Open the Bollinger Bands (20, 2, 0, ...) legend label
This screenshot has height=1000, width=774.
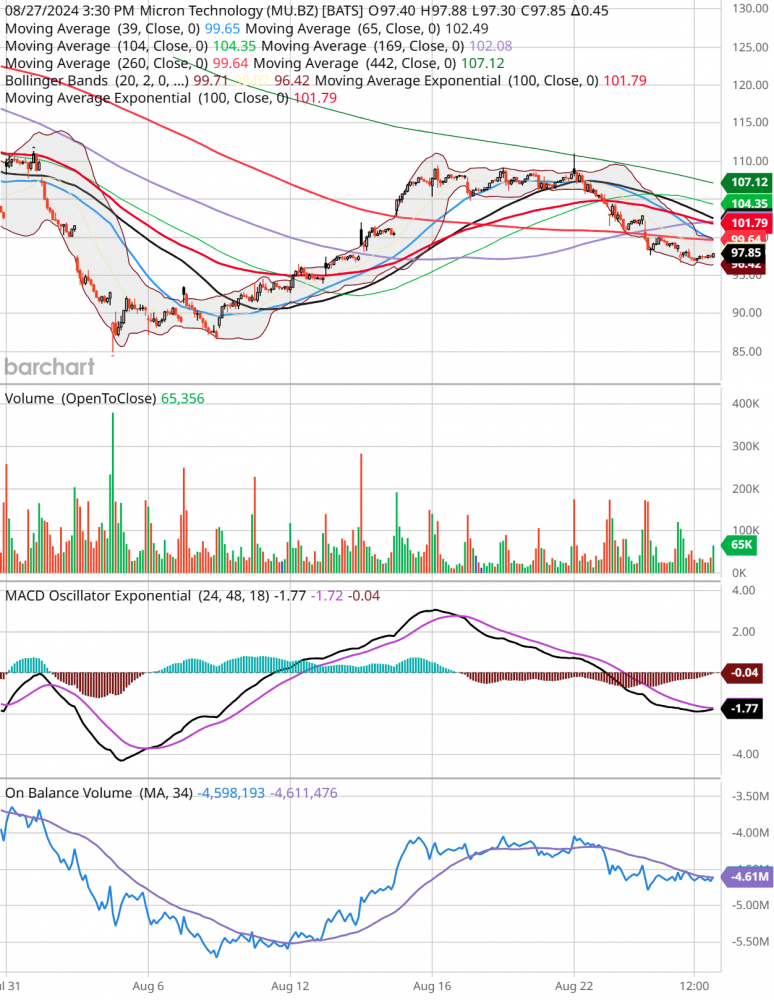(x=97, y=80)
